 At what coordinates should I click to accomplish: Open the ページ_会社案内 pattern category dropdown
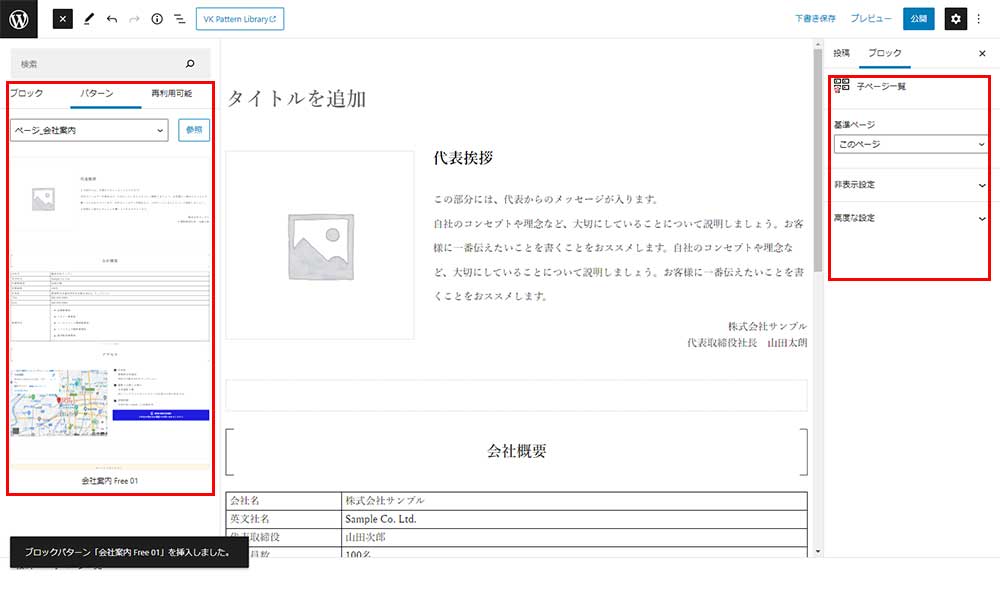click(x=89, y=129)
